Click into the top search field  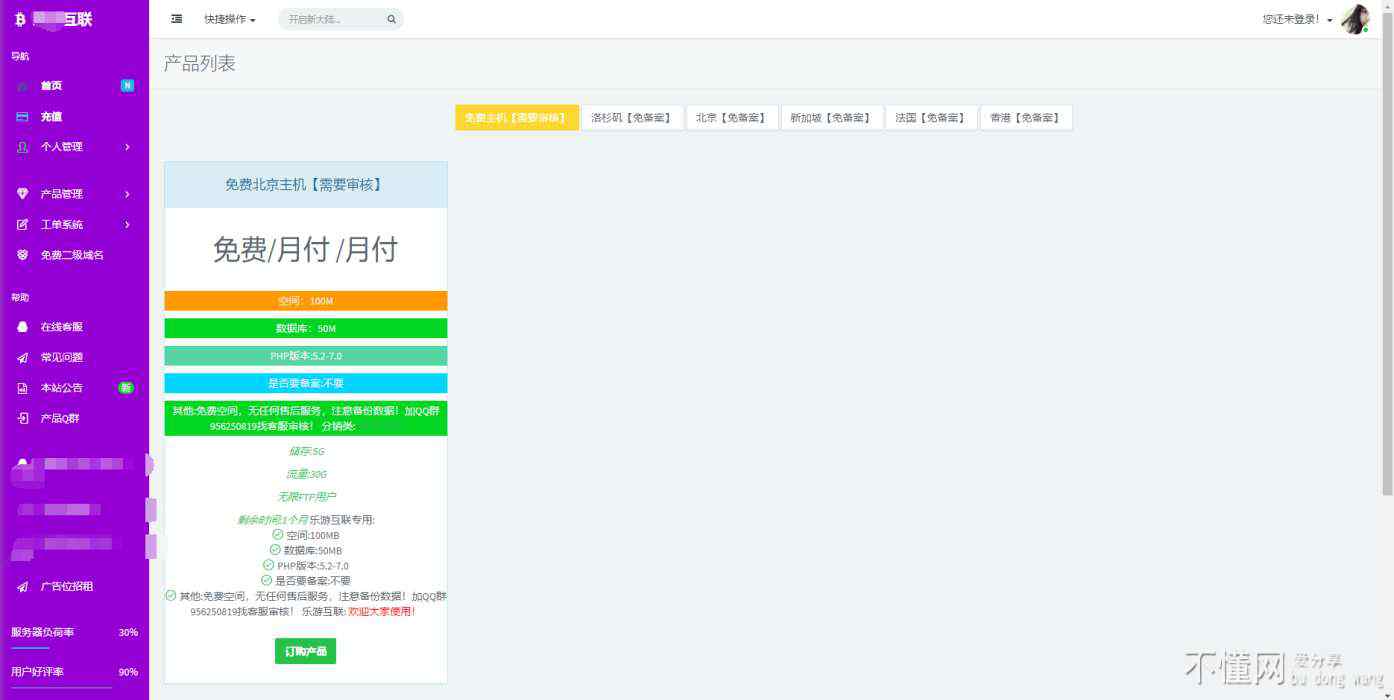[x=330, y=19]
